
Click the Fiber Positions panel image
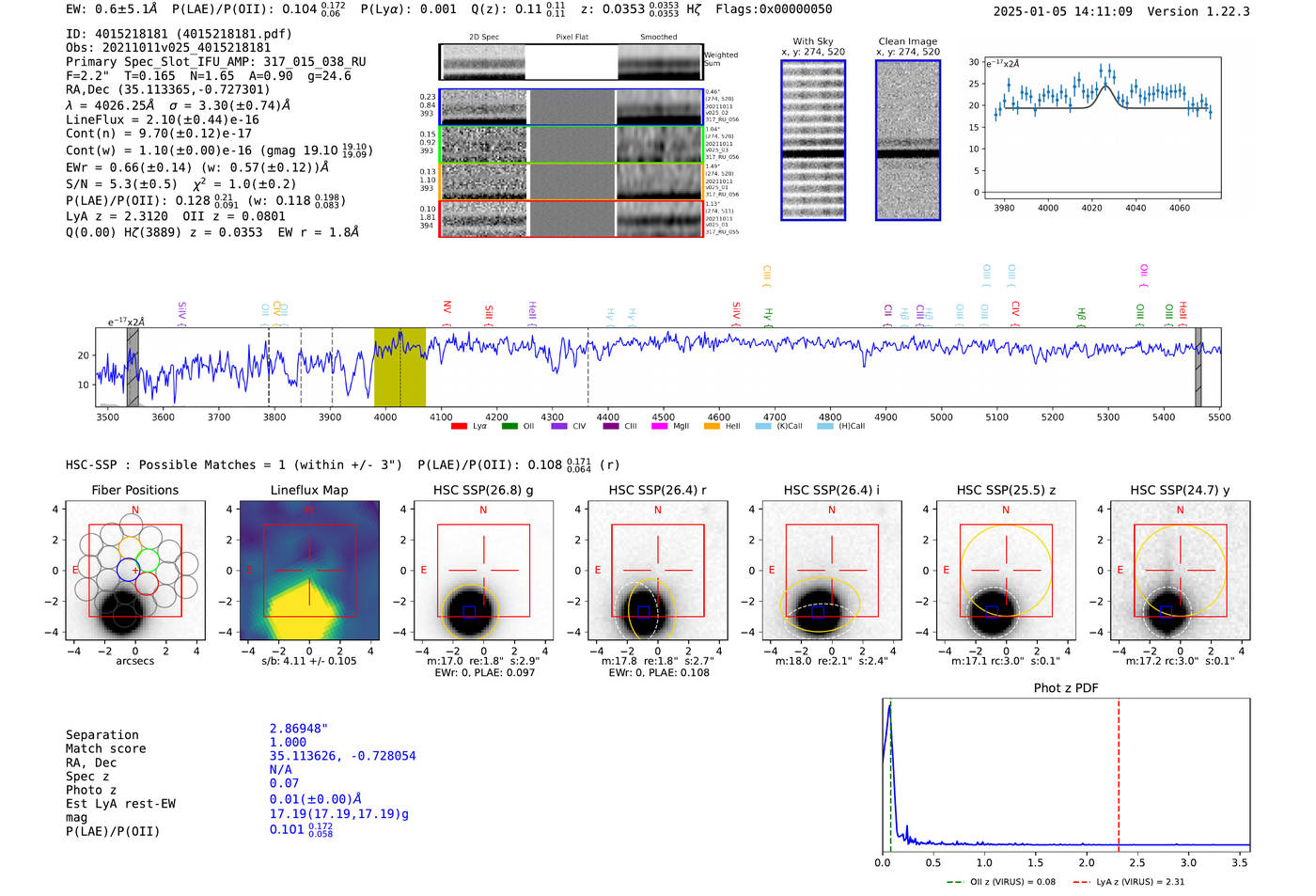135,570
